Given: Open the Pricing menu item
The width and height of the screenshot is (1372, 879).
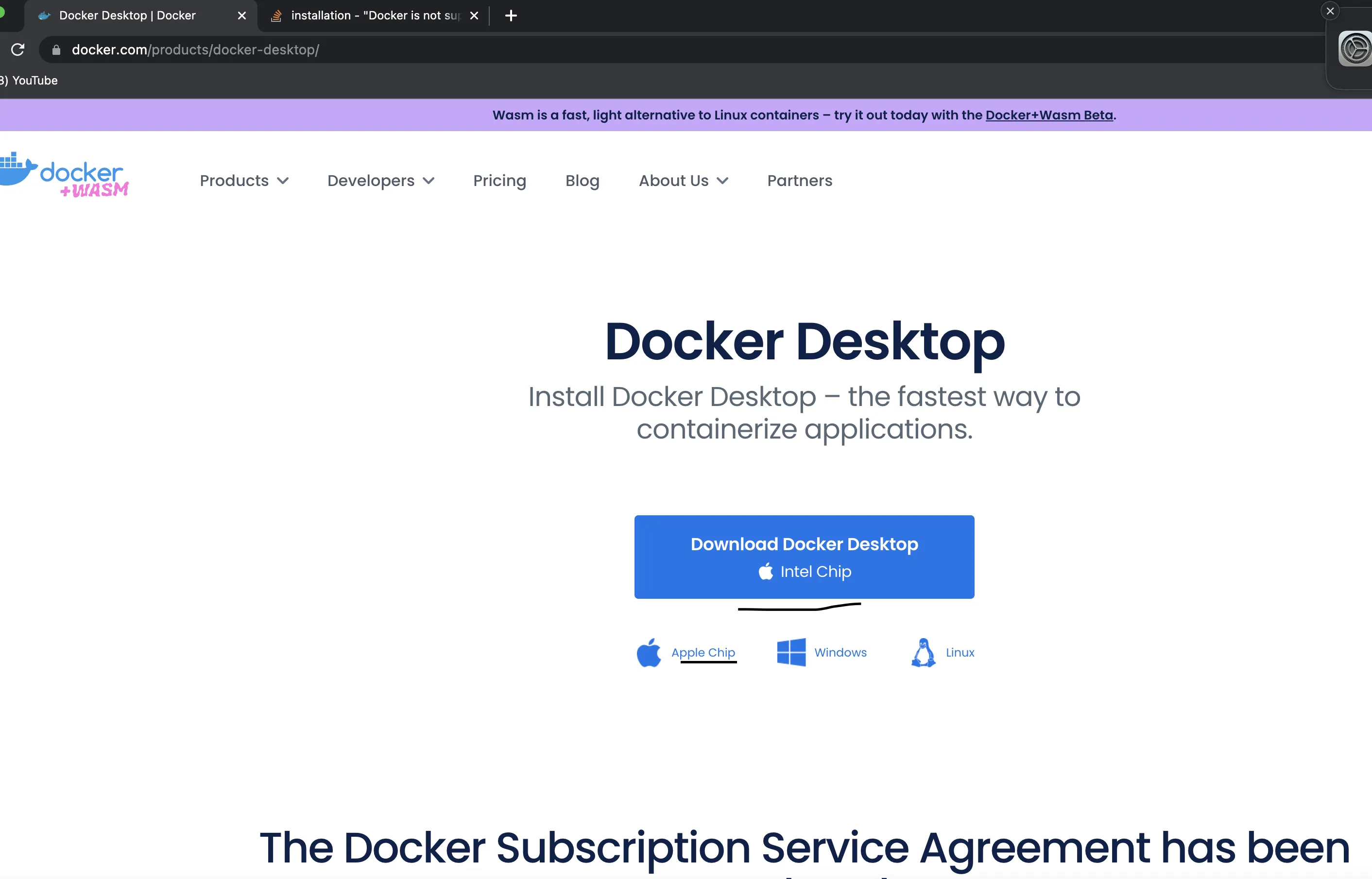Looking at the screenshot, I should (499, 181).
